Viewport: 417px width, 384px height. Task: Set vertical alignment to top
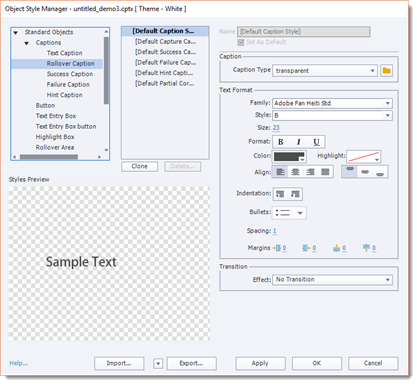point(350,172)
